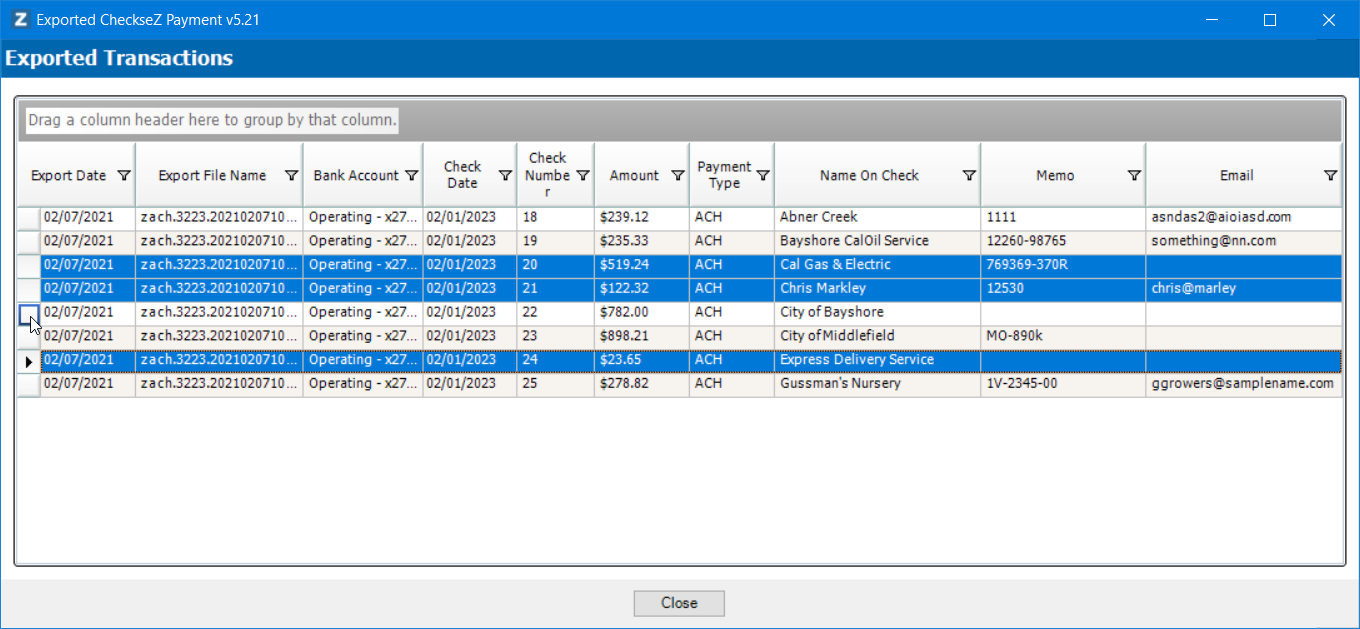Click the $239.12 amount cell
Screen dimensions: 1360x629
(x=642, y=217)
